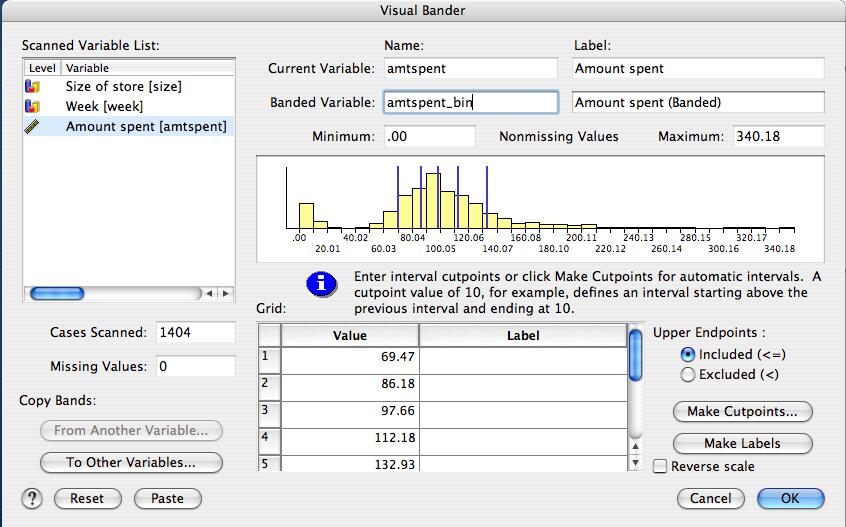The image size is (846, 527).
Task: Click the value cell 97.66
Action: pos(350,415)
